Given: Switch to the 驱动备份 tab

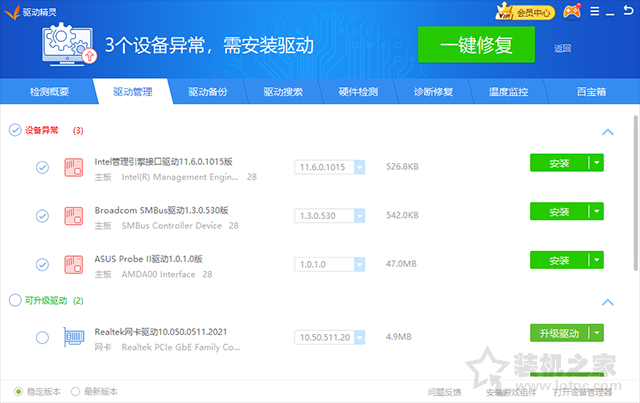Looking at the screenshot, I should click(208, 91).
